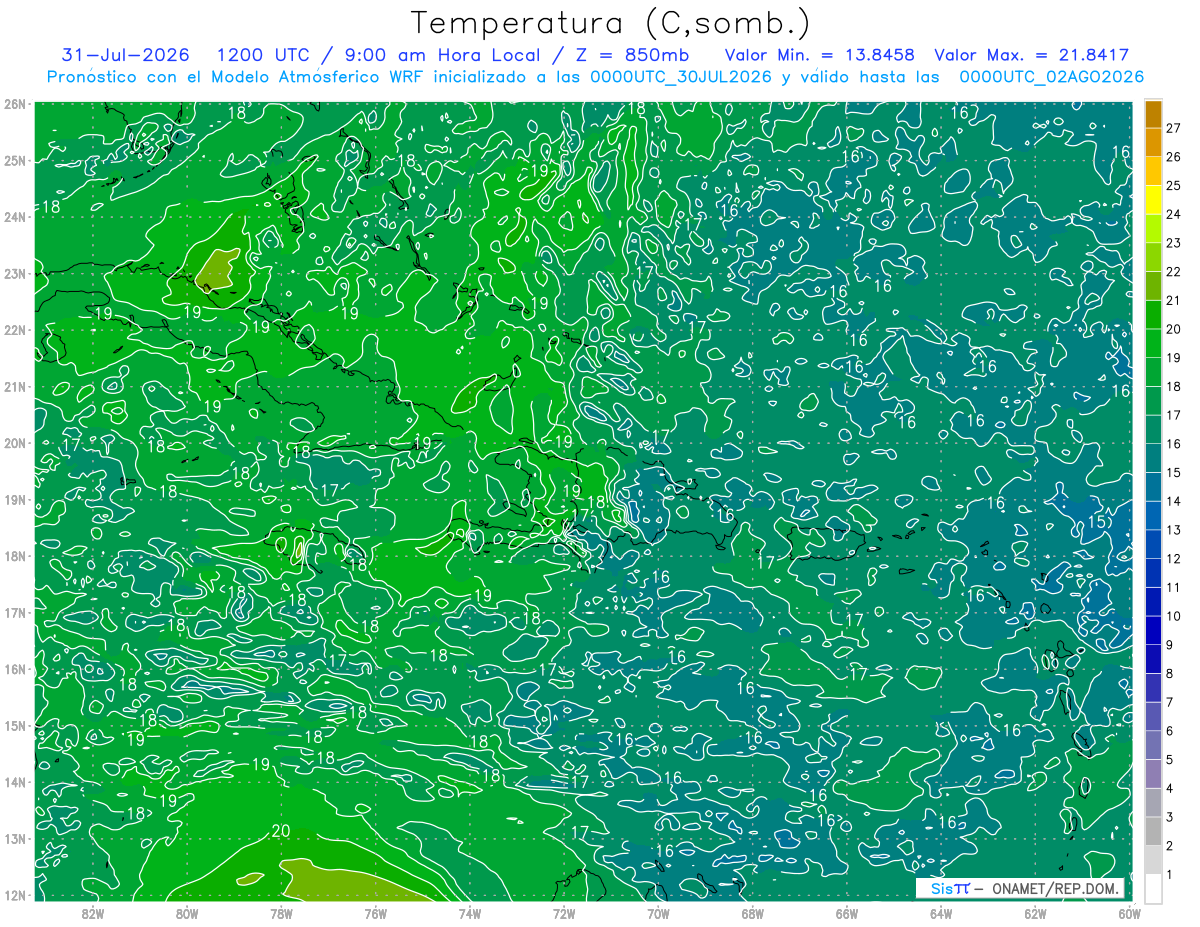Click the "76W" longitude axis label

pyautogui.click(x=375, y=913)
